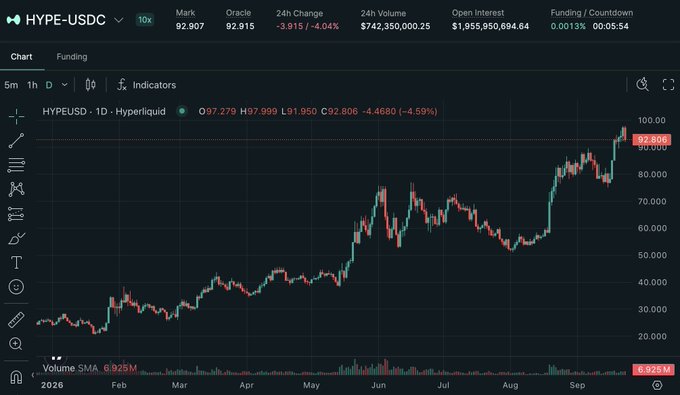Click the 24h Volume $742,350,000.25 value
This screenshot has height=395, width=680.
tap(395, 26)
